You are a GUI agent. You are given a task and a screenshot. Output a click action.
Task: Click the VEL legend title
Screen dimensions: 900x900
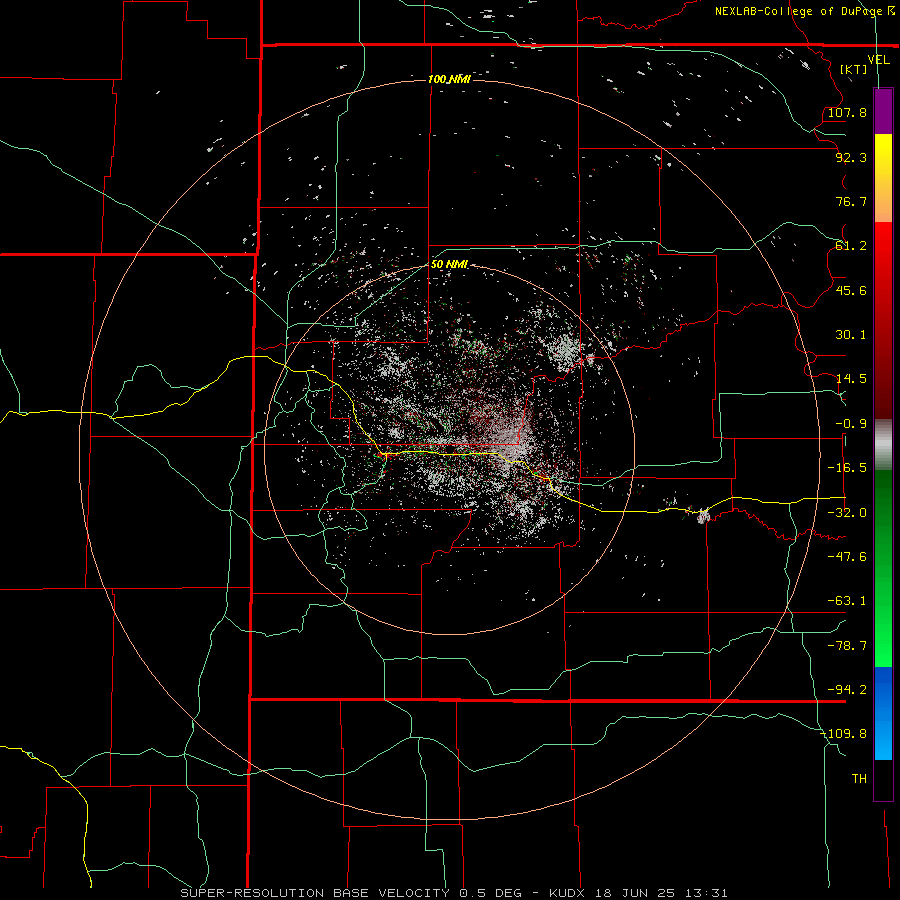(878, 60)
